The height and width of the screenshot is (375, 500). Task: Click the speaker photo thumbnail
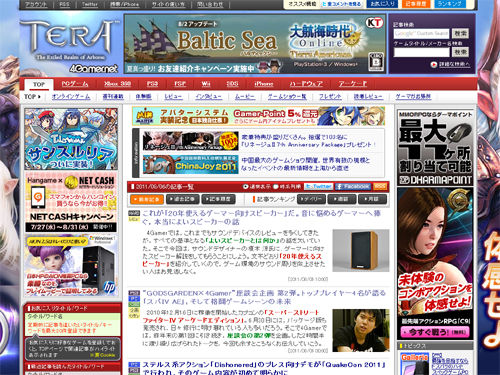pyautogui.click(x=361, y=251)
